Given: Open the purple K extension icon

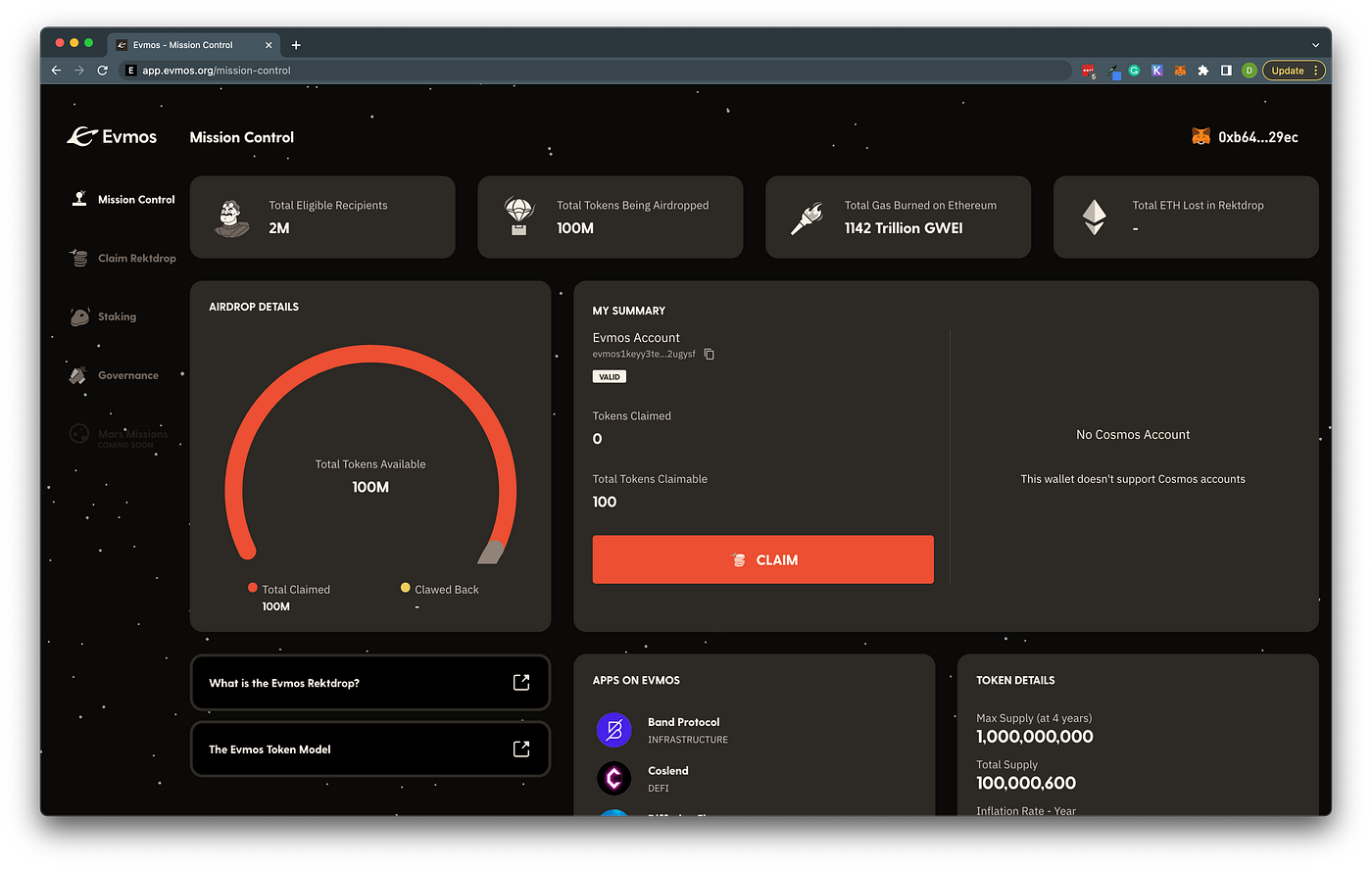Looking at the screenshot, I should [1157, 71].
